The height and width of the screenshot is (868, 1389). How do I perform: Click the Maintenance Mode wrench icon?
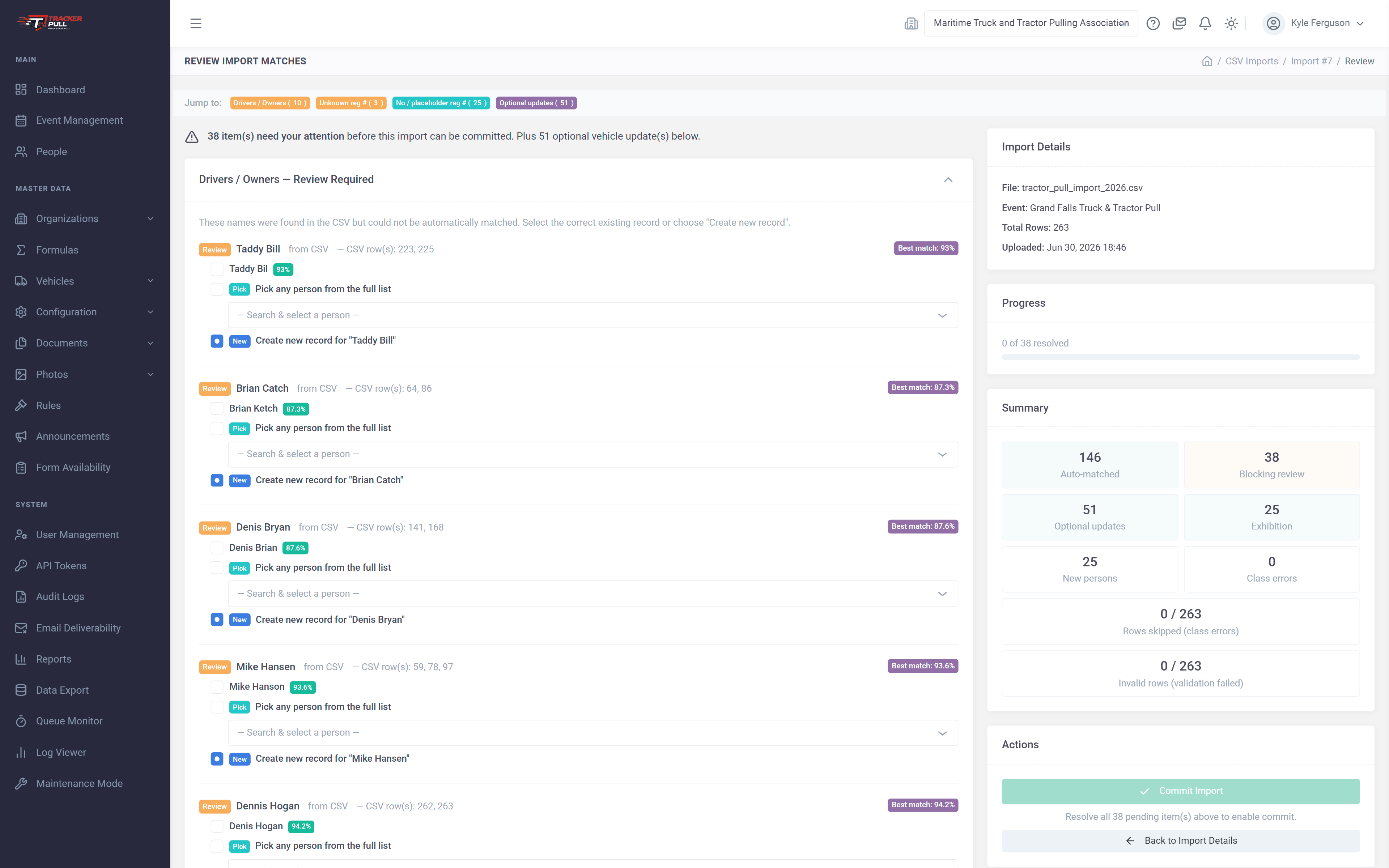(21, 784)
